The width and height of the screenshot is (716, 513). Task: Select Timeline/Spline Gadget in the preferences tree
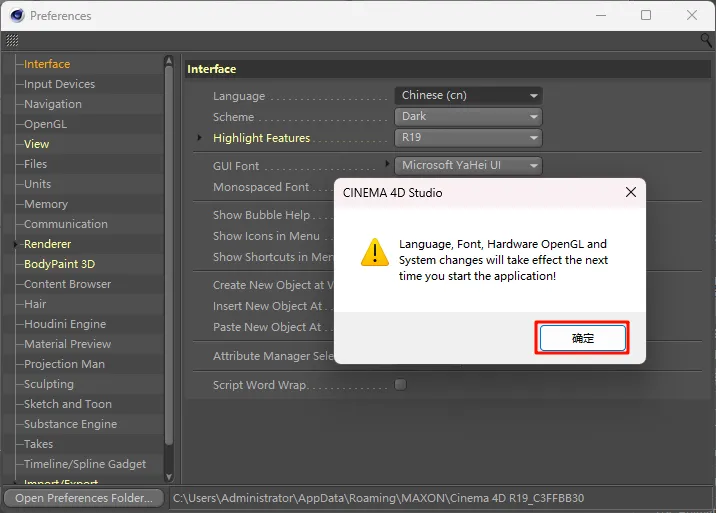click(85, 464)
